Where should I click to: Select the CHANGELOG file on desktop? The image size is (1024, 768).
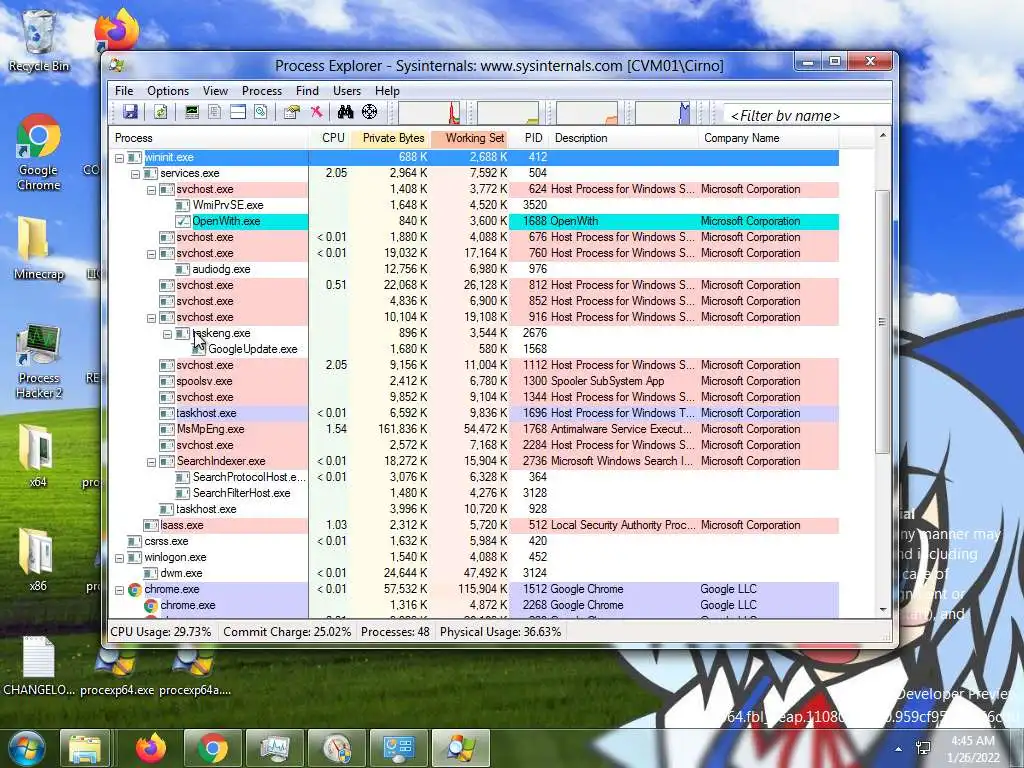[x=39, y=666]
